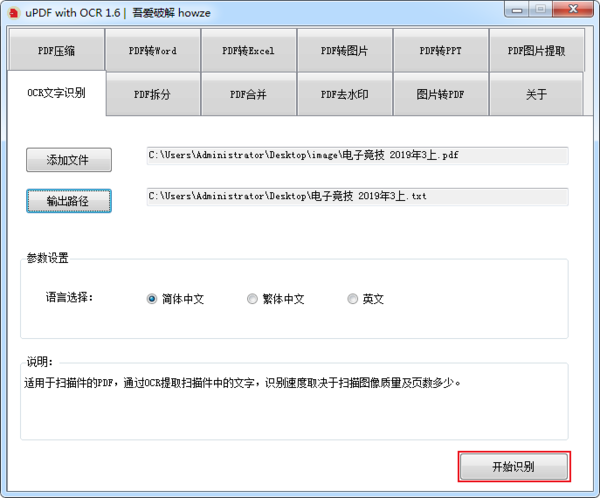Open the 关于 tab
600x498 pixels.
click(x=536, y=94)
